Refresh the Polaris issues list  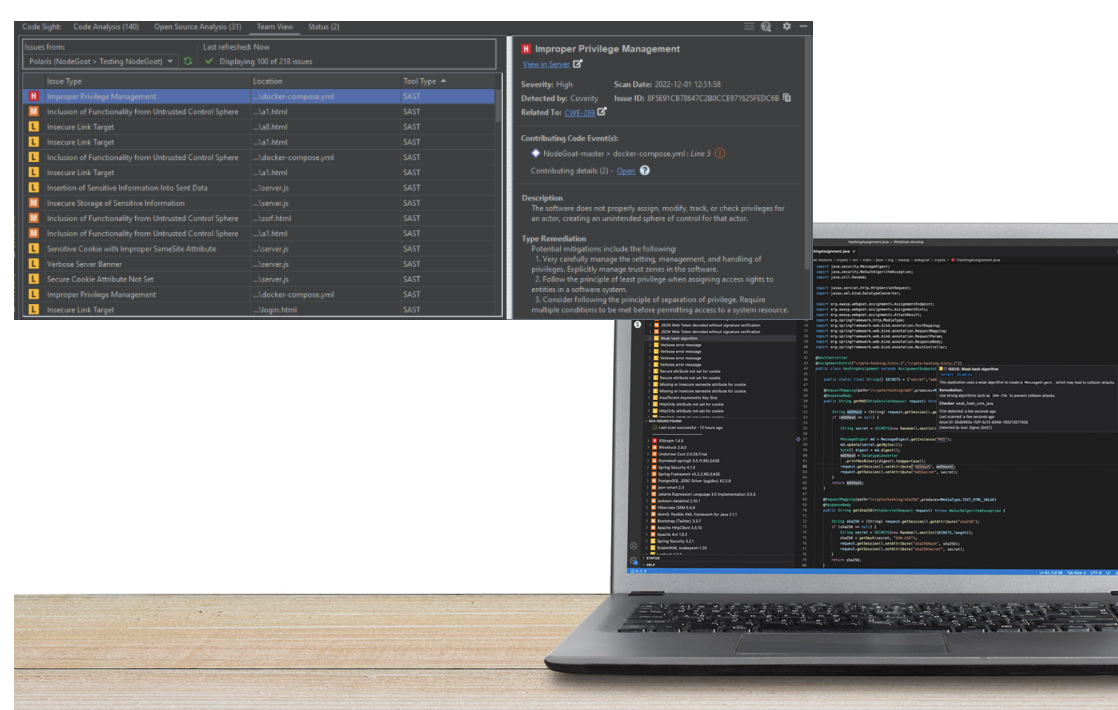point(188,61)
